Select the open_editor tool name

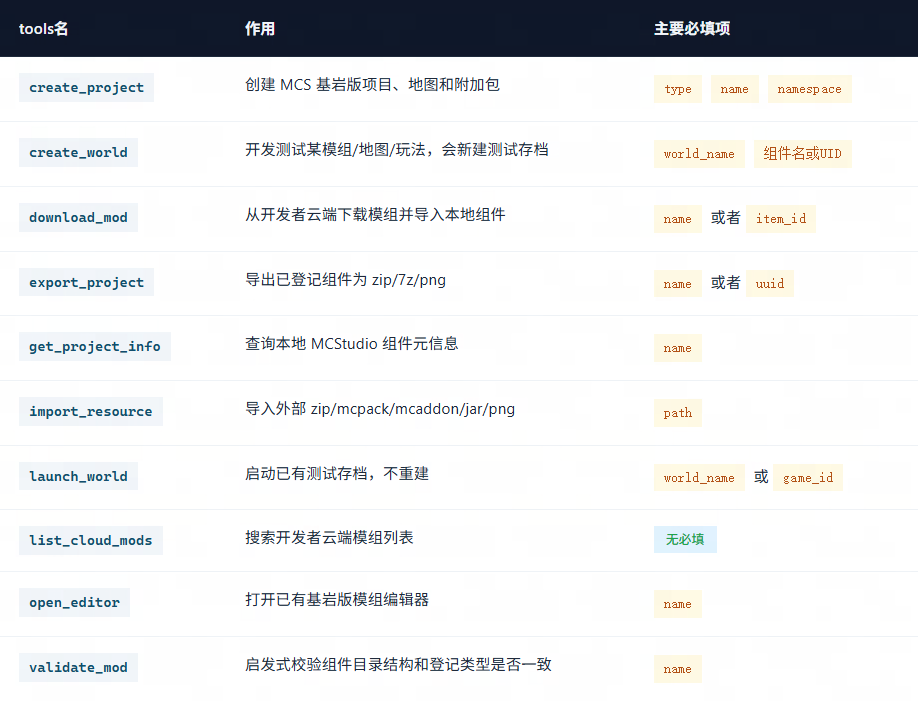pyautogui.click(x=74, y=602)
